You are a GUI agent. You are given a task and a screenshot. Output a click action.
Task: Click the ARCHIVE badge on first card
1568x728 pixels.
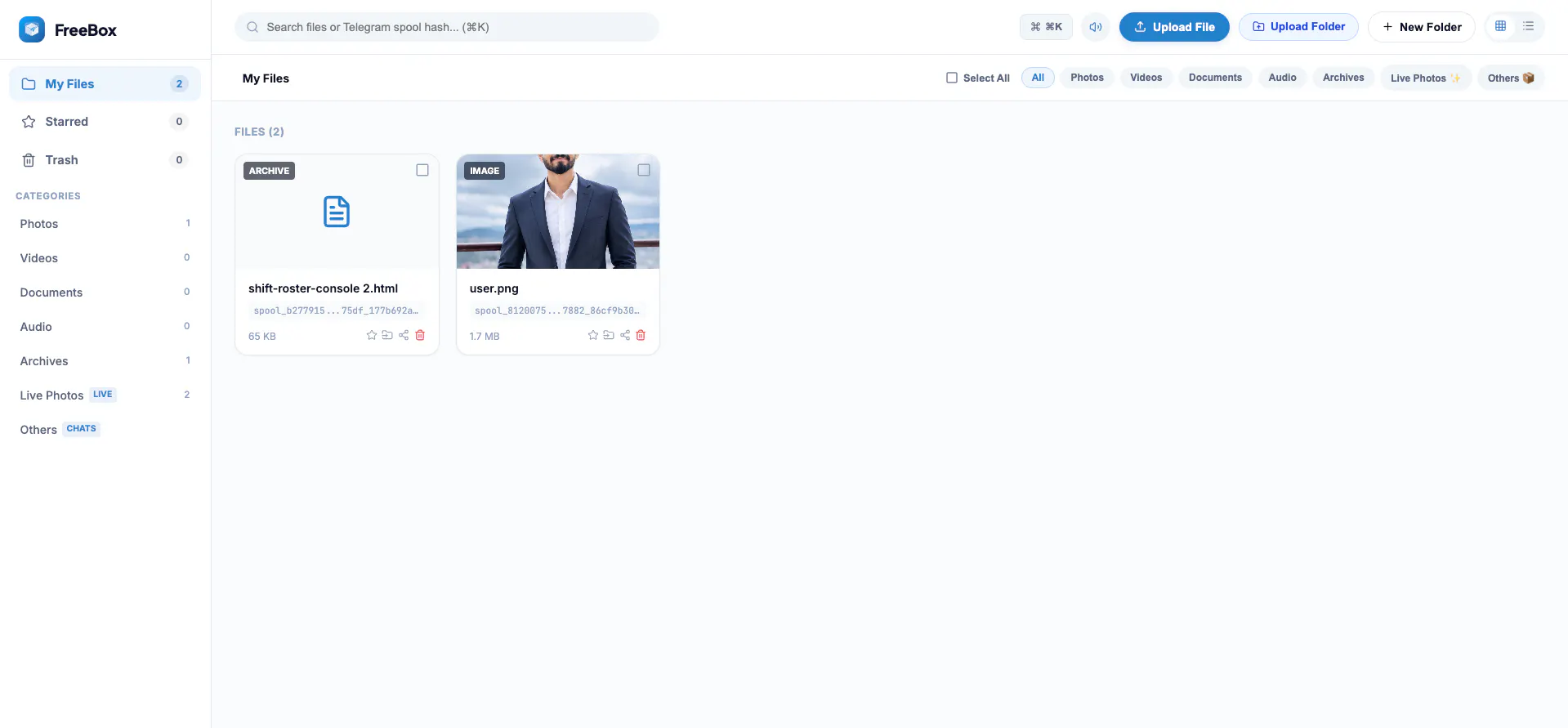(269, 171)
